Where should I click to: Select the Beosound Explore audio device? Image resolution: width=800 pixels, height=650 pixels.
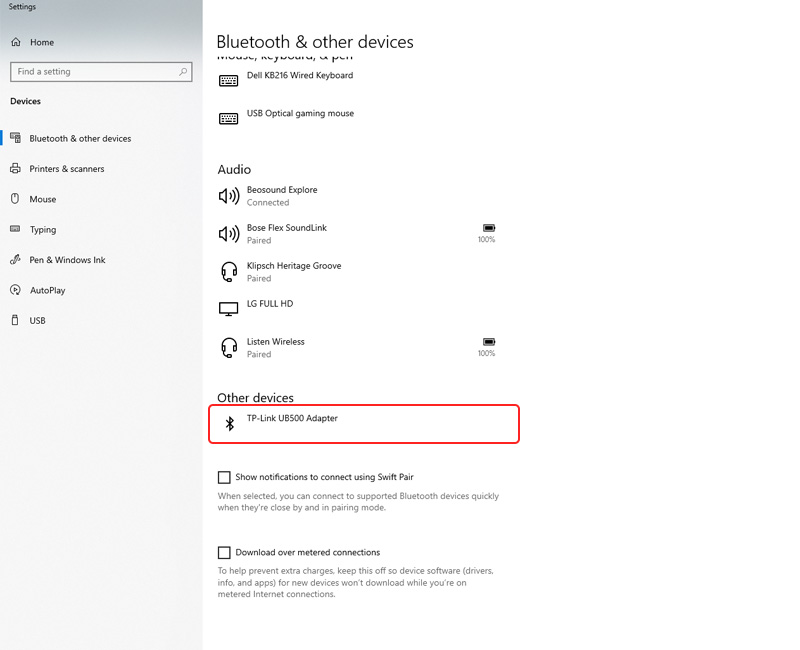[282, 190]
